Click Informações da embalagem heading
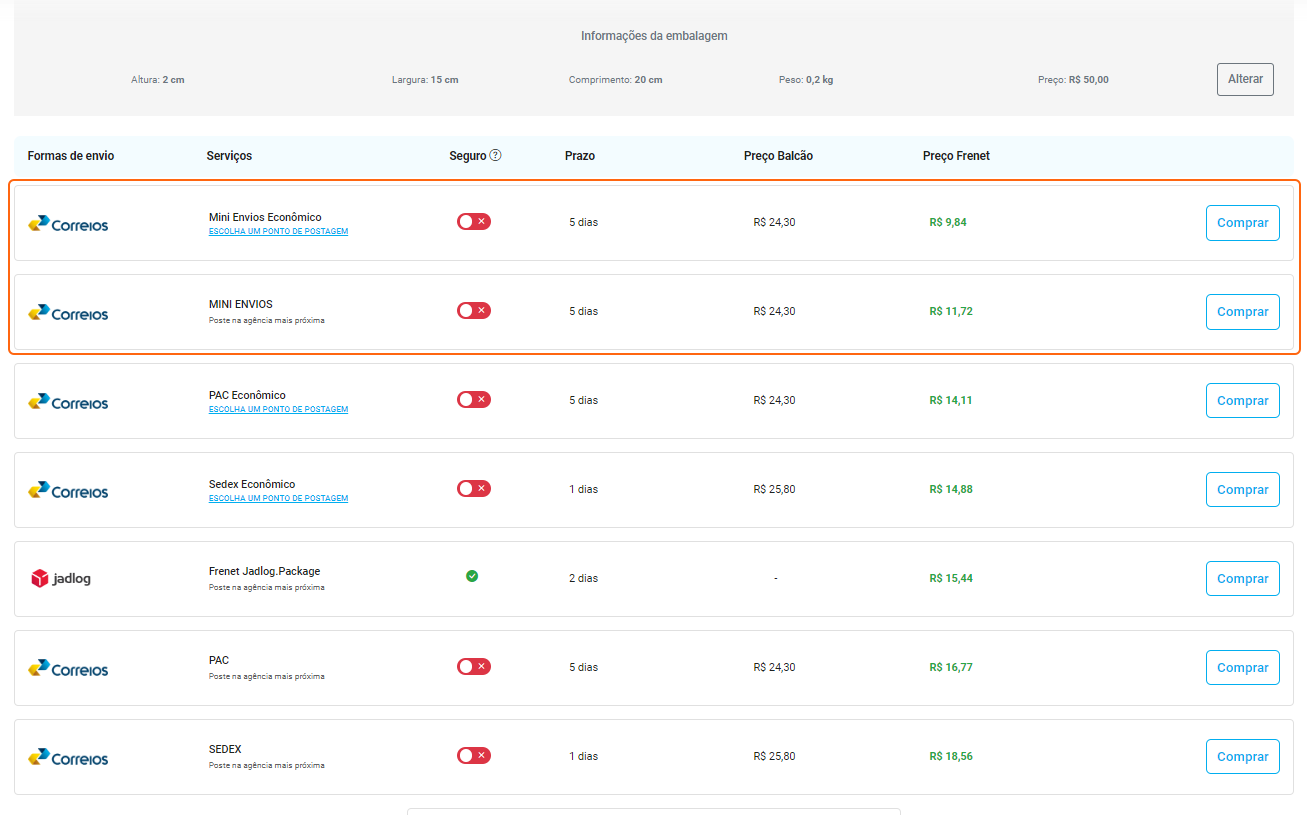The image size is (1307, 815). [654, 36]
